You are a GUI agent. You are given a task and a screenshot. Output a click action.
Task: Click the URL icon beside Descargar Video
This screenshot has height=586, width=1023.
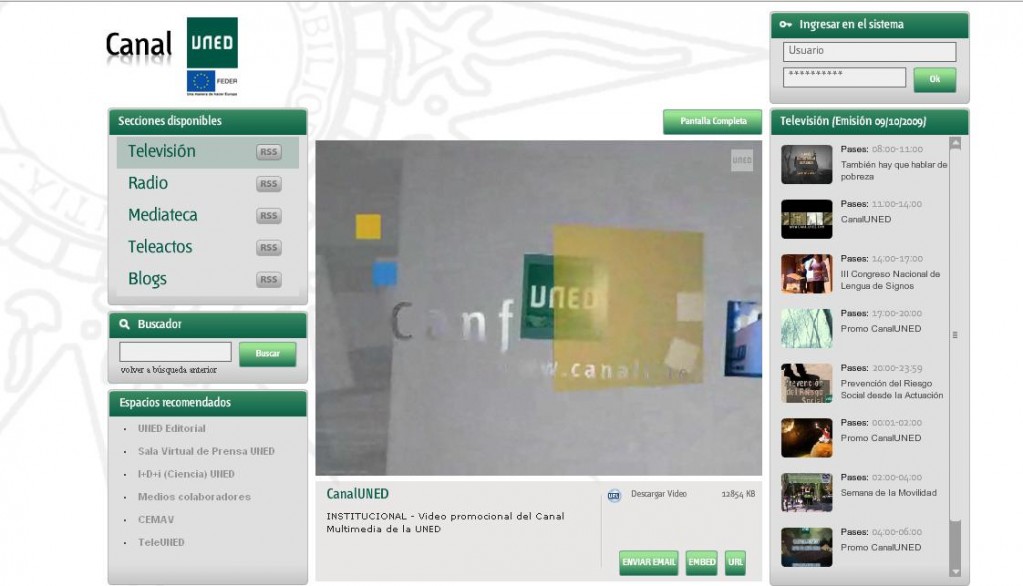[x=614, y=495]
